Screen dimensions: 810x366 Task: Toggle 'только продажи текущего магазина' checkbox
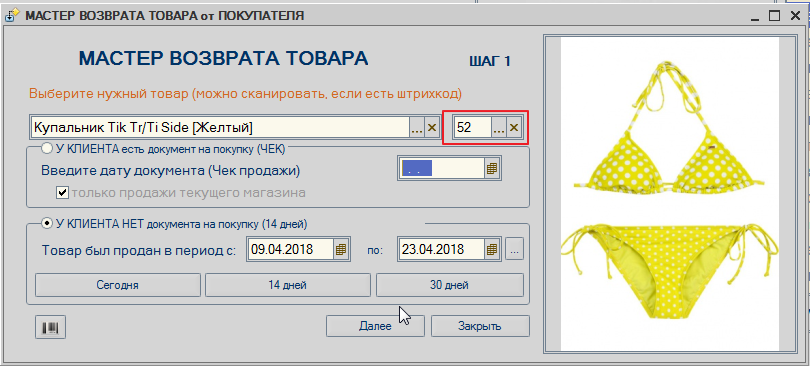pos(62,193)
